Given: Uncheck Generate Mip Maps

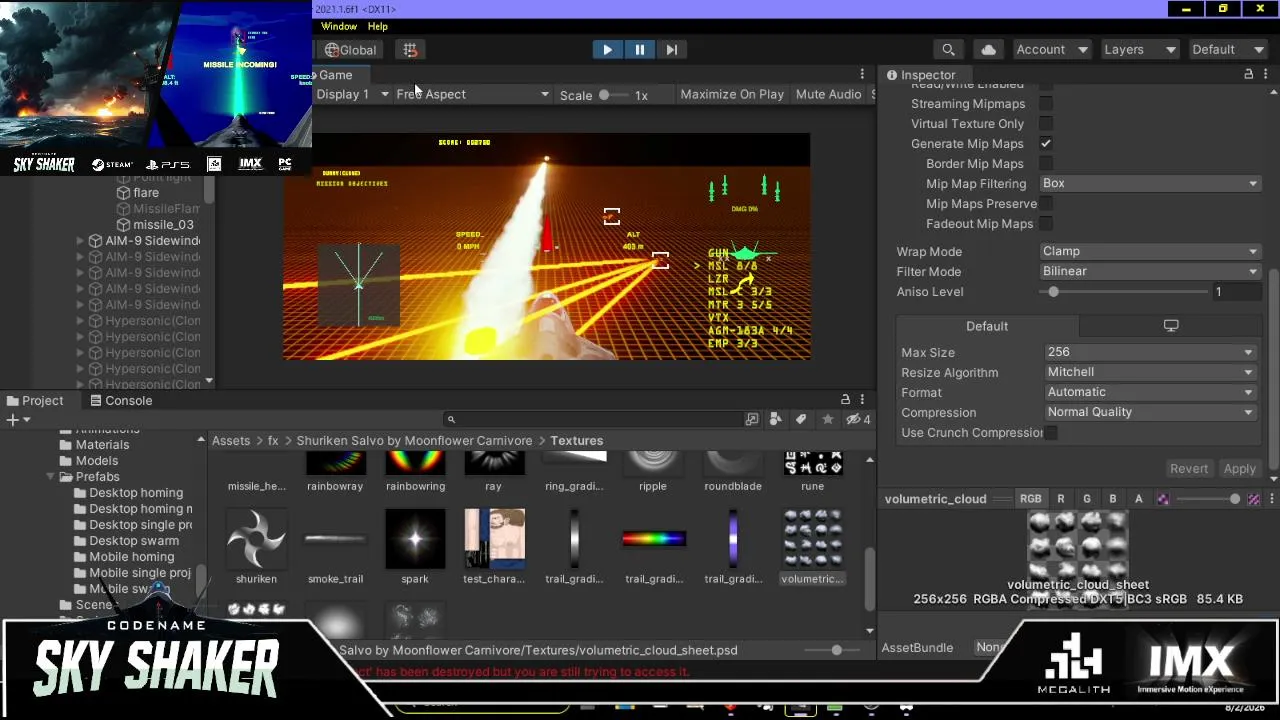Looking at the screenshot, I should [1046, 144].
